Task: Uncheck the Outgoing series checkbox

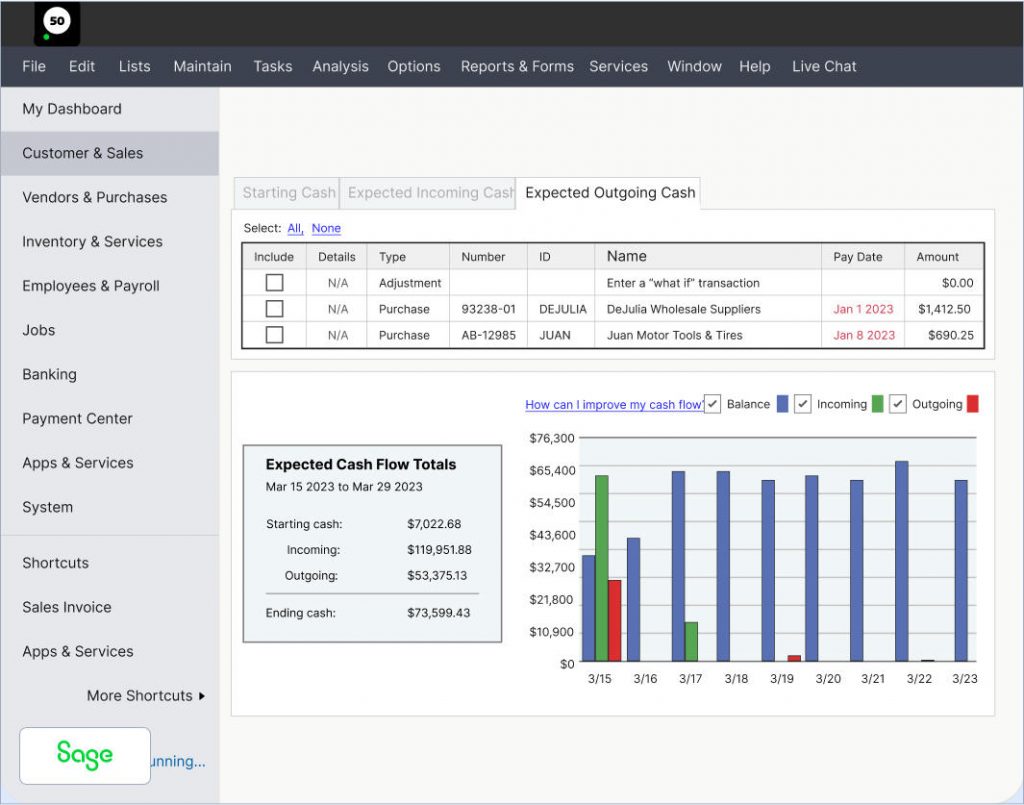Action: tap(897, 404)
